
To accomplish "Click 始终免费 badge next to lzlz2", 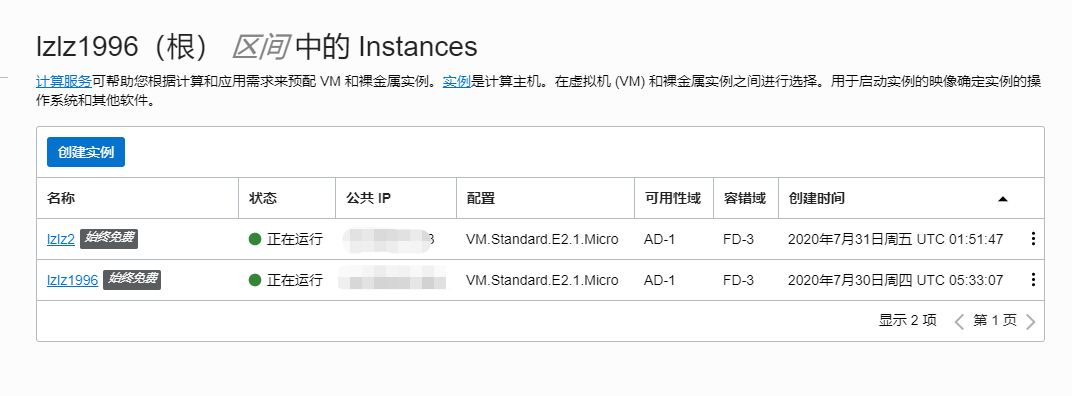I will coord(110,238).
